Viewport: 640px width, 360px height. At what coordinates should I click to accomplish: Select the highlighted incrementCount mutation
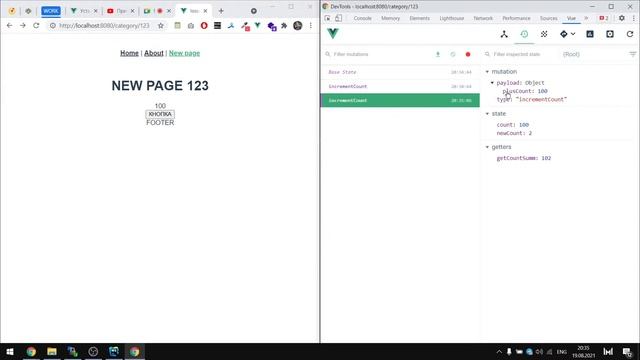coord(400,100)
